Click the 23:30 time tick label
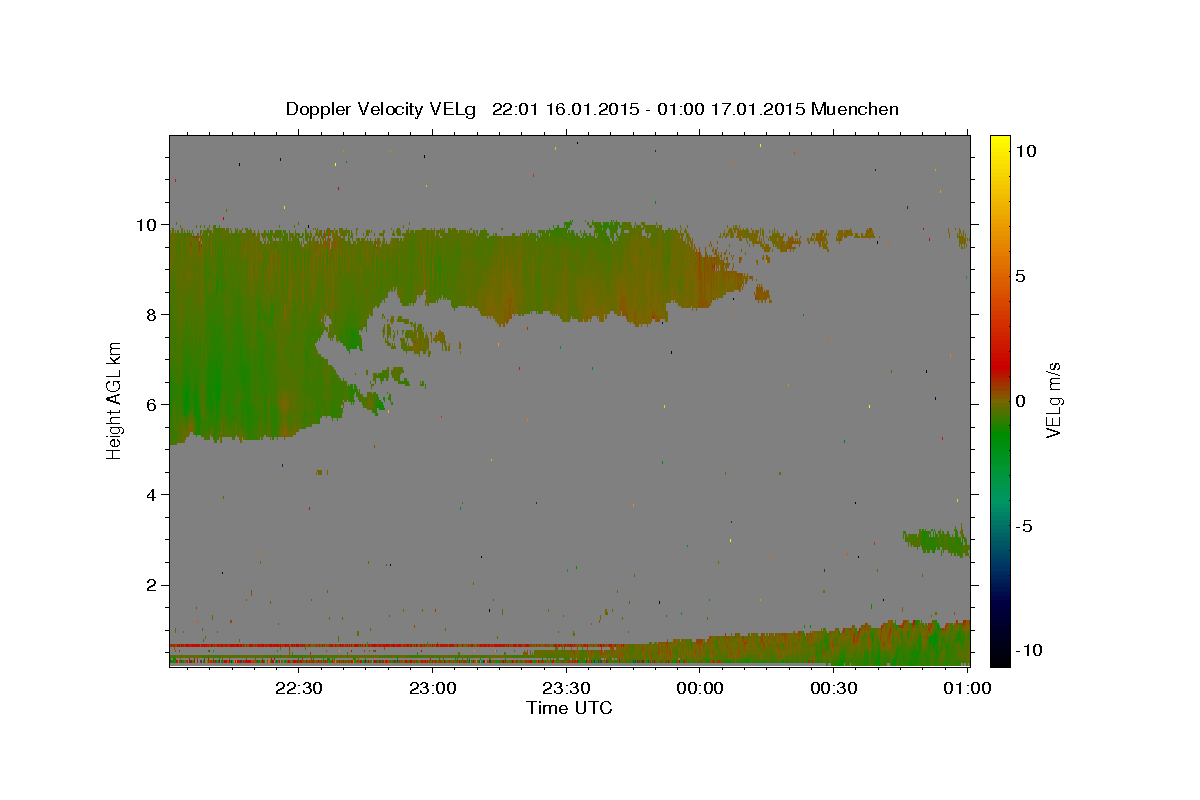Viewport: 1200px width, 800px height. click(566, 688)
